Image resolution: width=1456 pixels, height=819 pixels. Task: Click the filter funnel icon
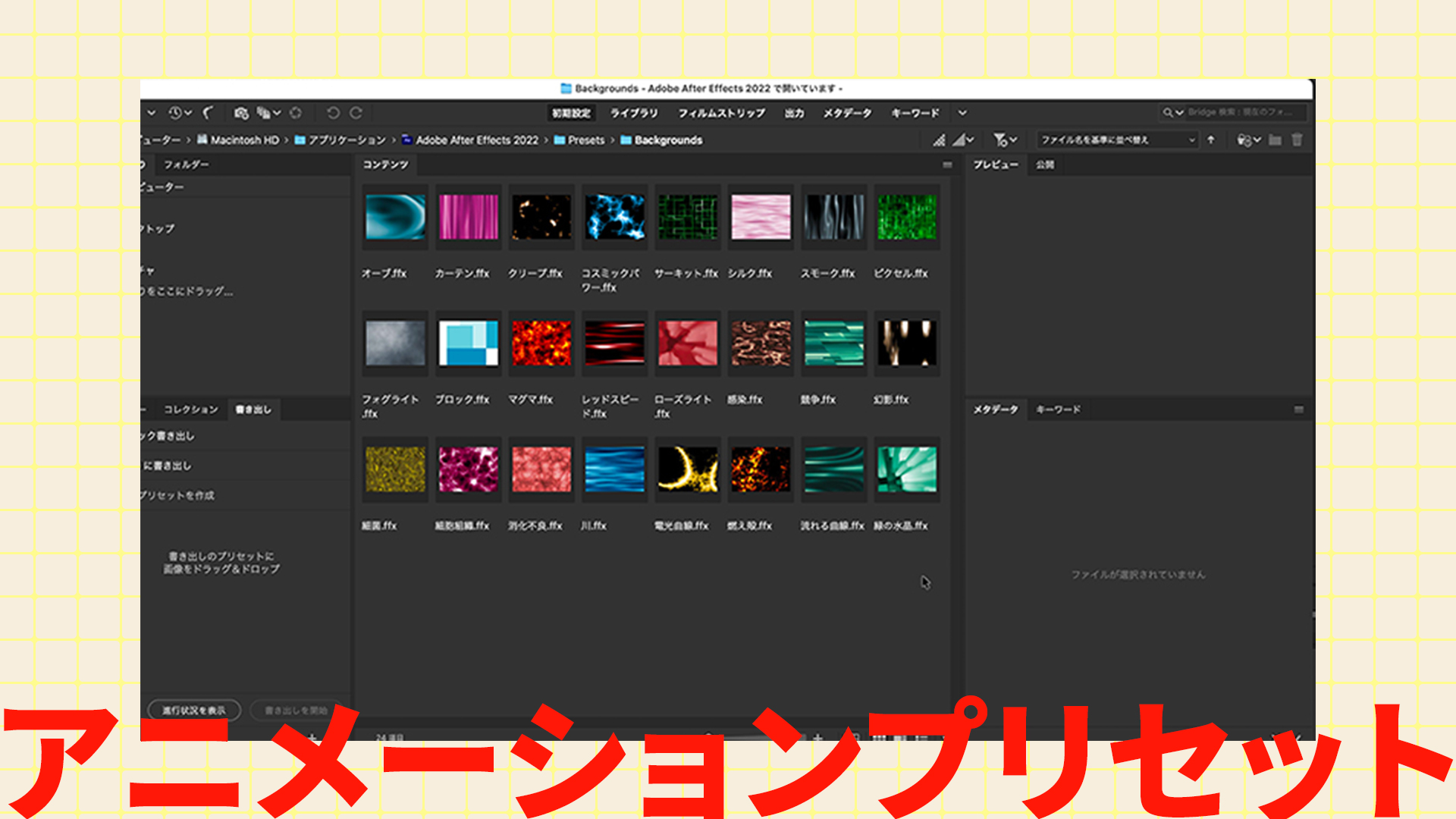[1003, 140]
